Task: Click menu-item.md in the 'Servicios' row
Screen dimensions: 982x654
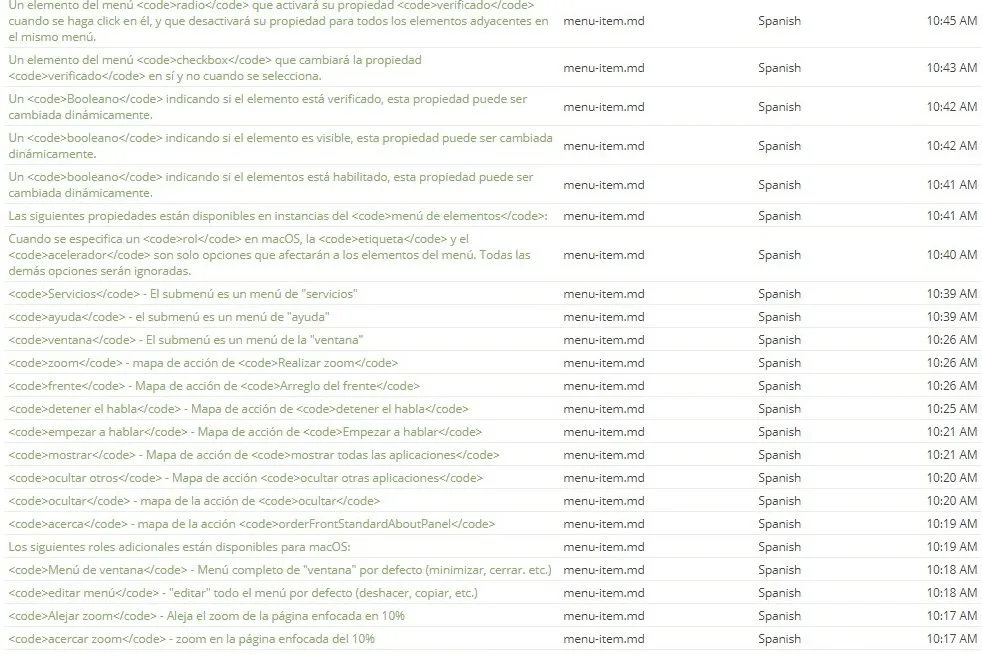Action: (604, 294)
